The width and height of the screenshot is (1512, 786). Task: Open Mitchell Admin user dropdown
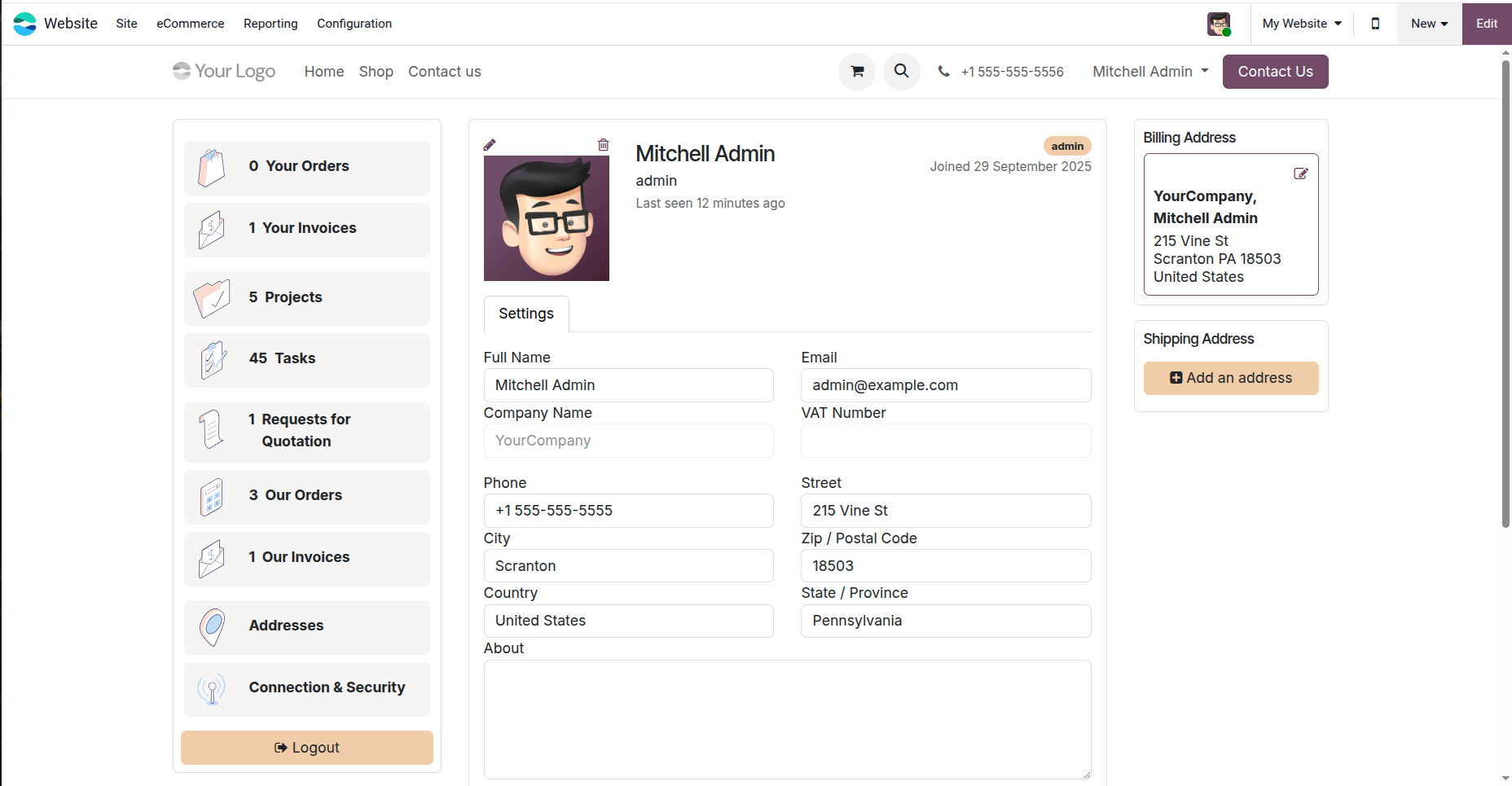coord(1150,72)
